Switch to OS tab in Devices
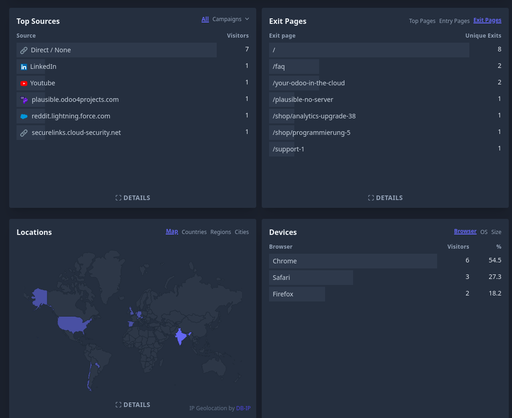This screenshot has height=418, width=512. click(x=484, y=232)
